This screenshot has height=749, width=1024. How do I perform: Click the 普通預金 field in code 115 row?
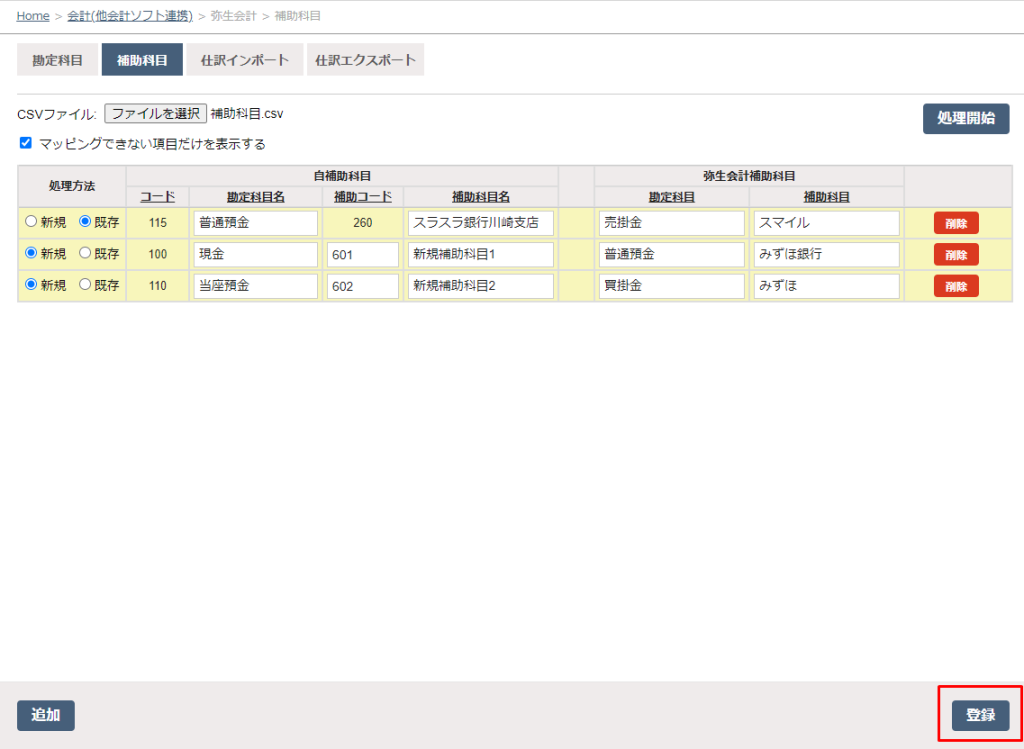[x=255, y=223]
